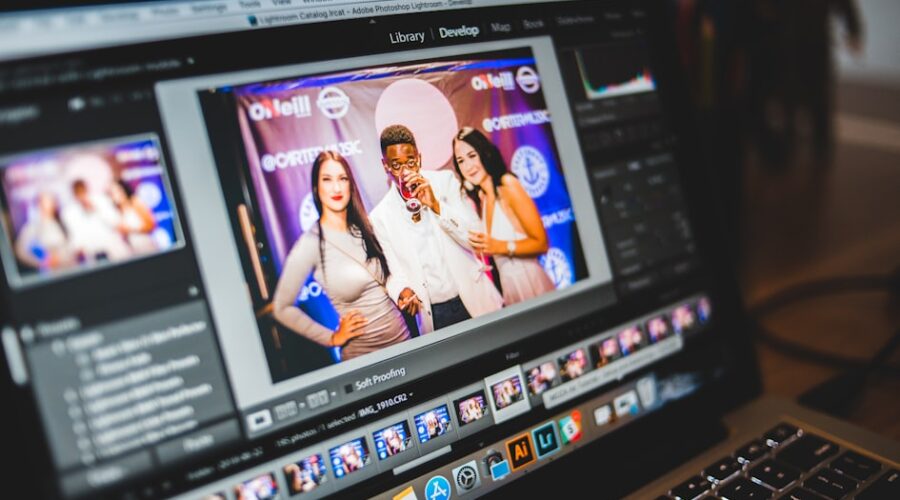Click the red and green S app icon in the dock
This screenshot has width=900, height=500.
[570, 428]
